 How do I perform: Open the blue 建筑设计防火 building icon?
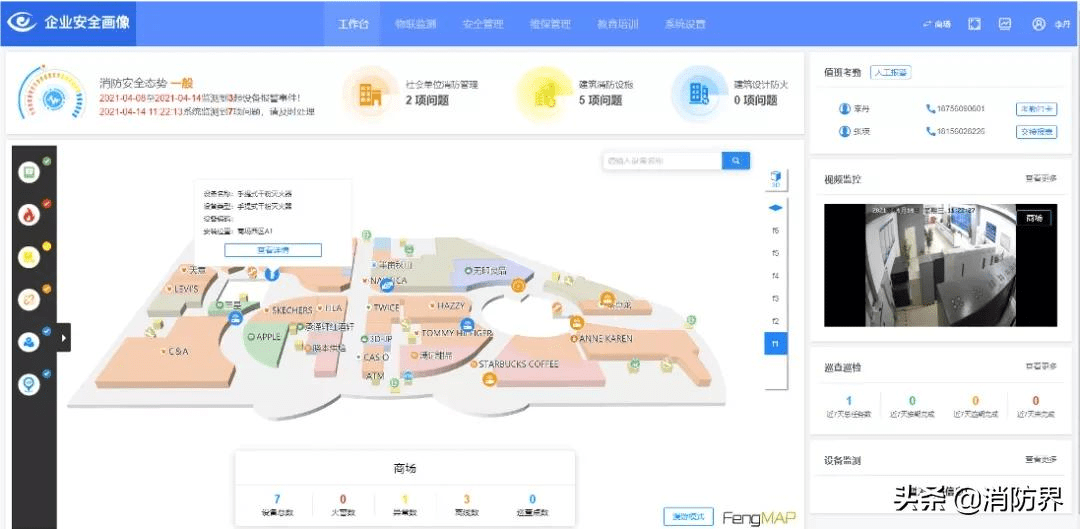click(x=698, y=94)
